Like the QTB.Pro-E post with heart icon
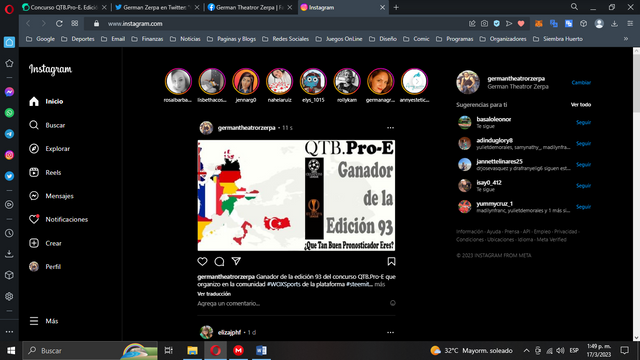This screenshot has width=640, height=360. click(202, 261)
